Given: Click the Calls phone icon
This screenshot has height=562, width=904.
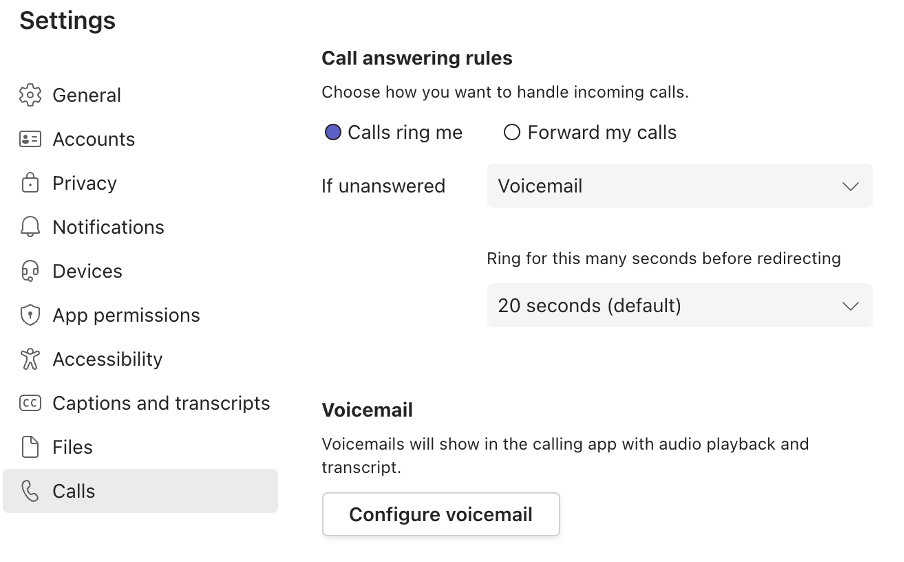Looking at the screenshot, I should click(x=30, y=491).
